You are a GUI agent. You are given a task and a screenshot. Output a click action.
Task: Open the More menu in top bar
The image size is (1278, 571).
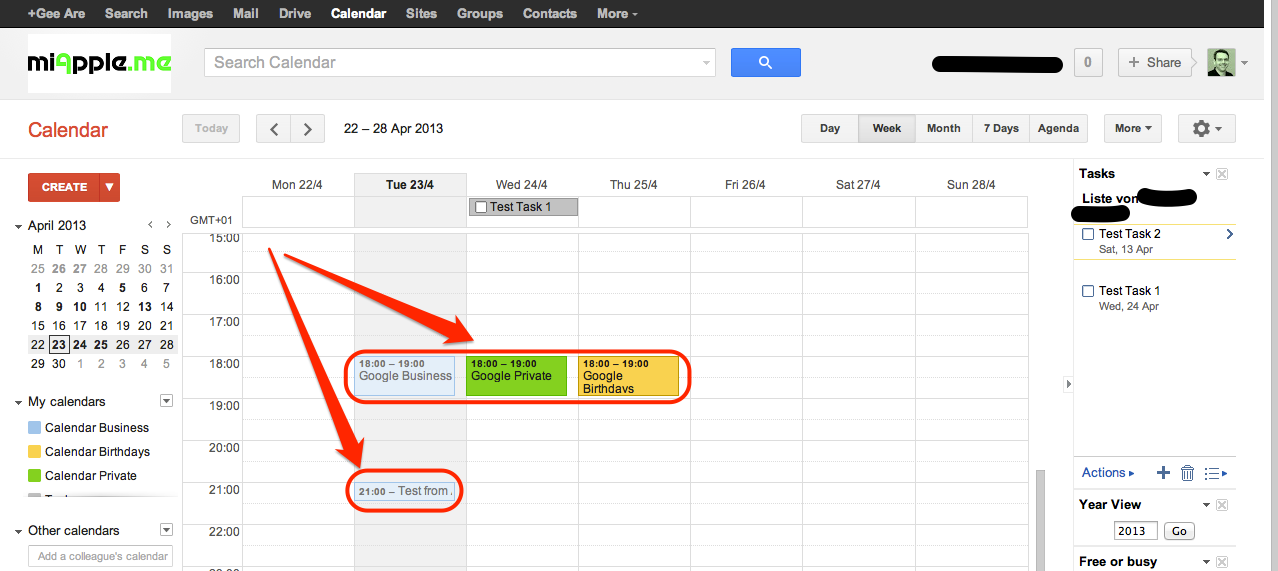pyautogui.click(x=617, y=13)
